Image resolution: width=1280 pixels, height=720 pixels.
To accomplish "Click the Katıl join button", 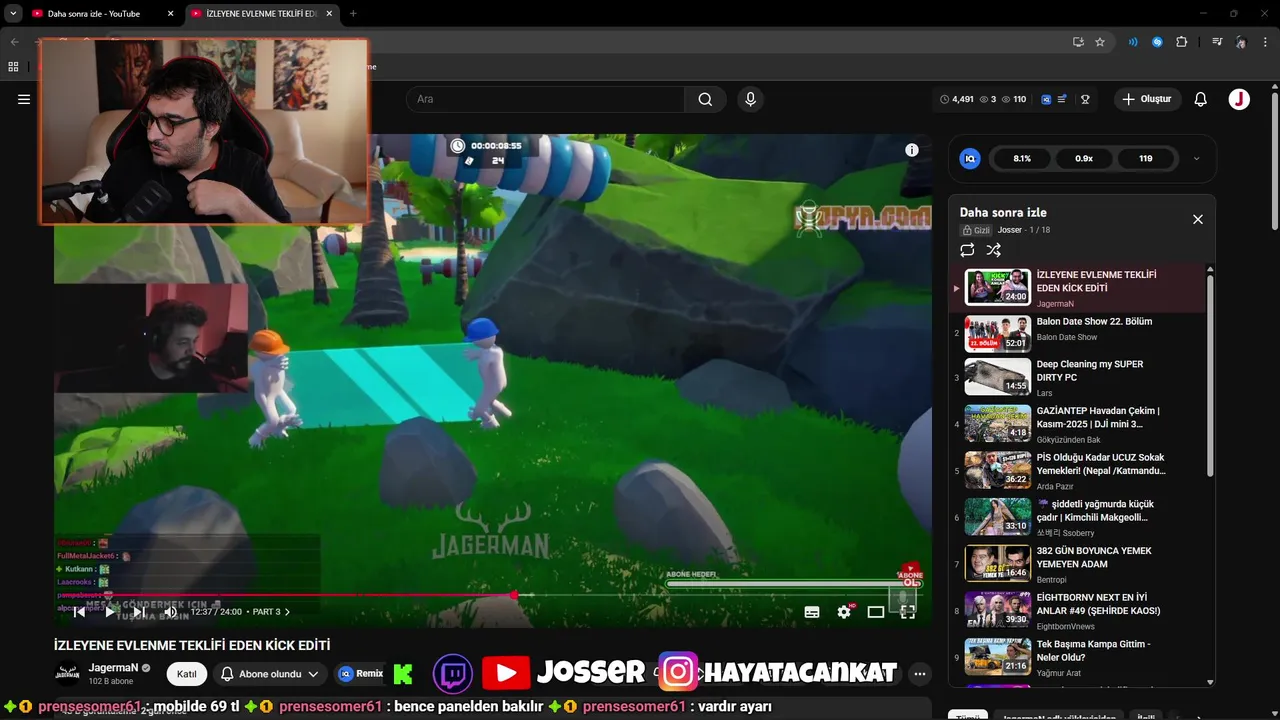I will pyautogui.click(x=186, y=674).
